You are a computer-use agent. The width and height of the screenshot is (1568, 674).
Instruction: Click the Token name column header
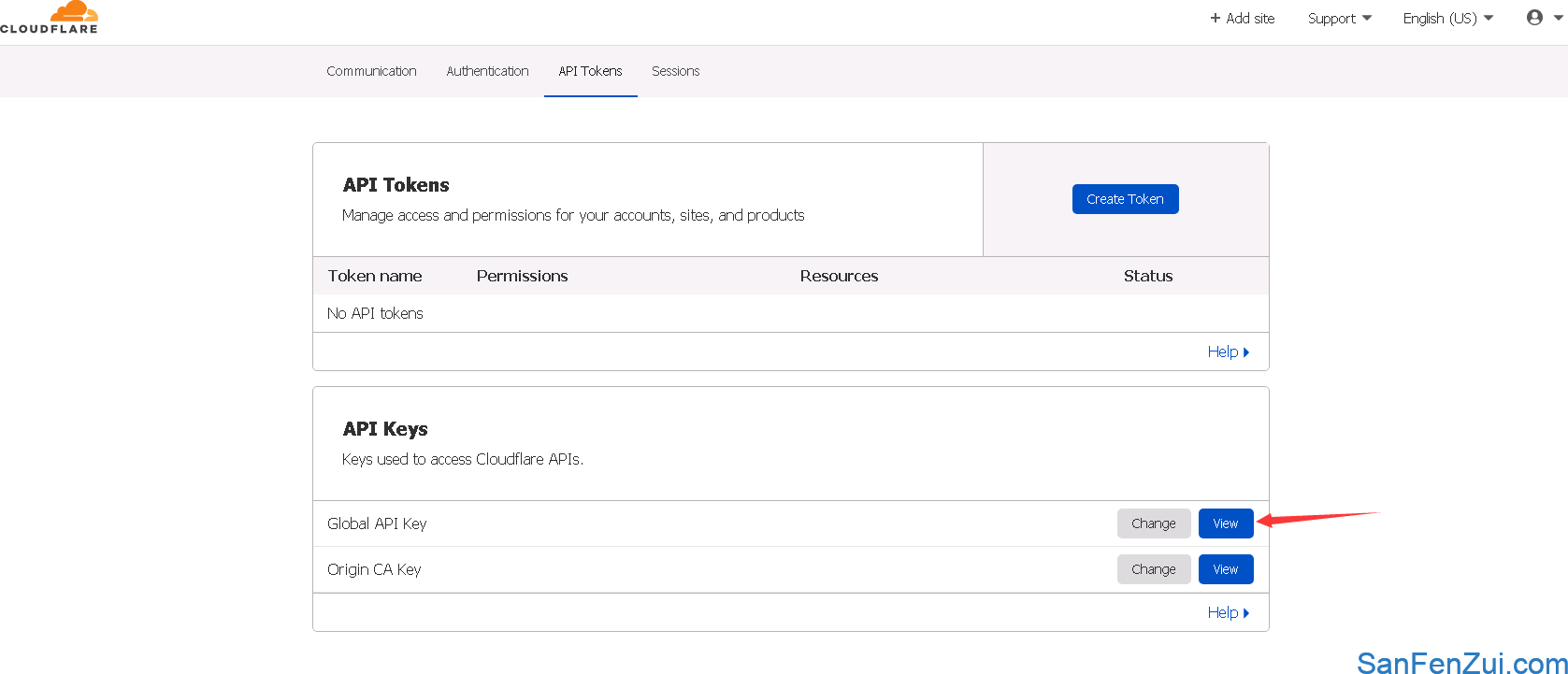coord(375,276)
